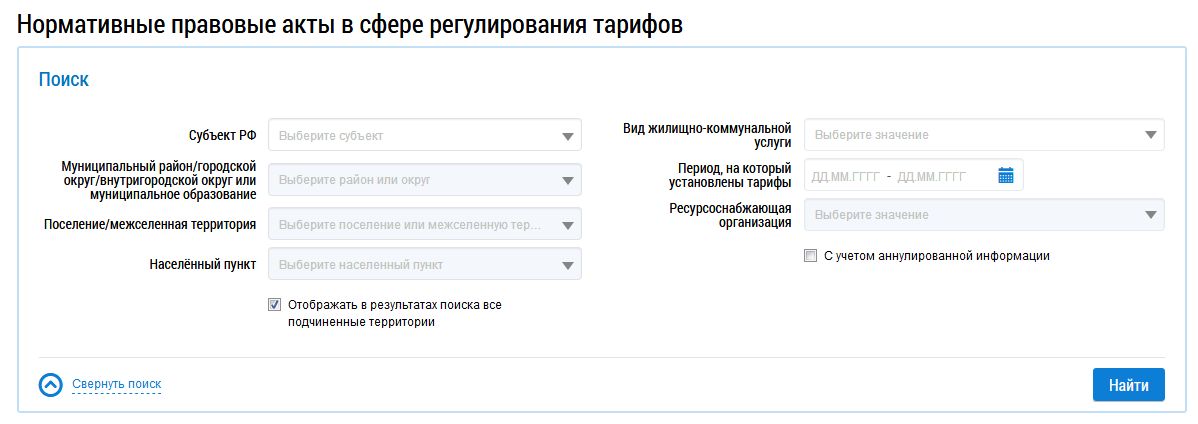Open the calendar date picker icon
Viewport: 1198px width, 424px height.
coord(1005,175)
